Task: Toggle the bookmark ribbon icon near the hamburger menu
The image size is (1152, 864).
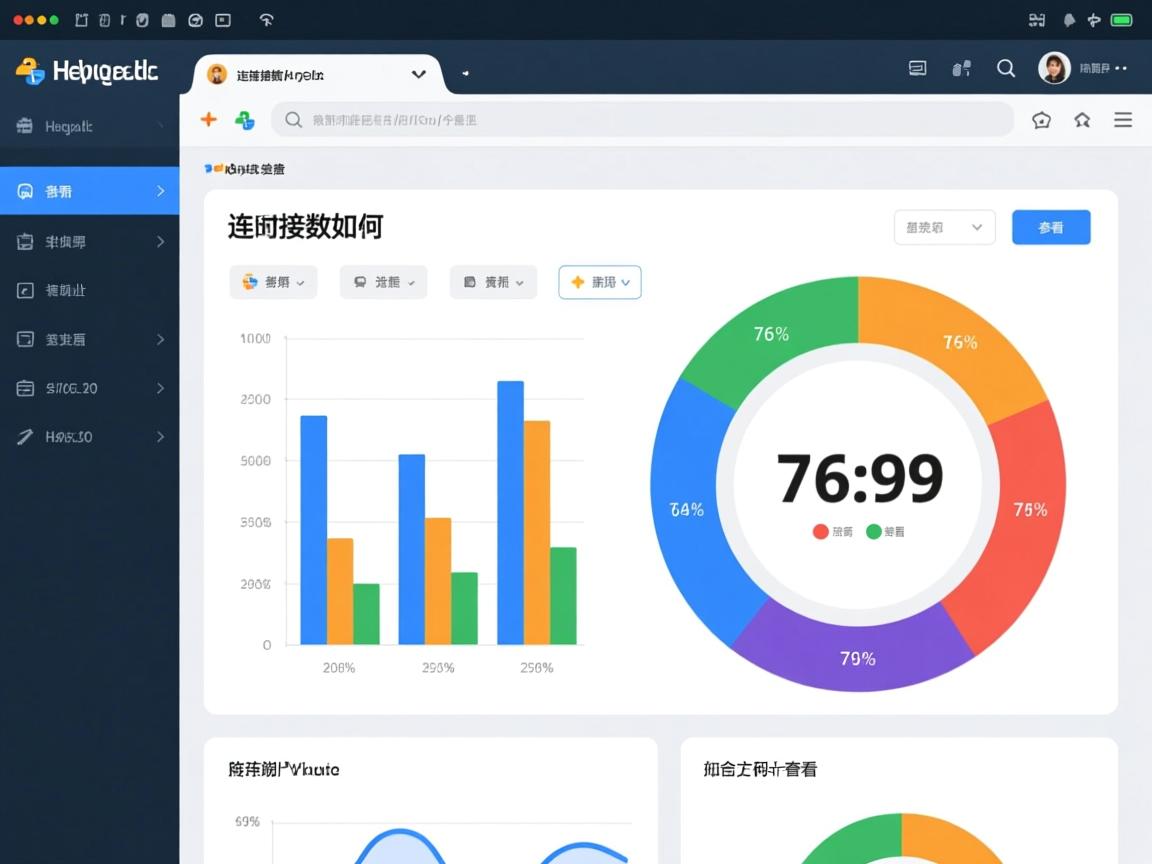Action: (x=1082, y=119)
